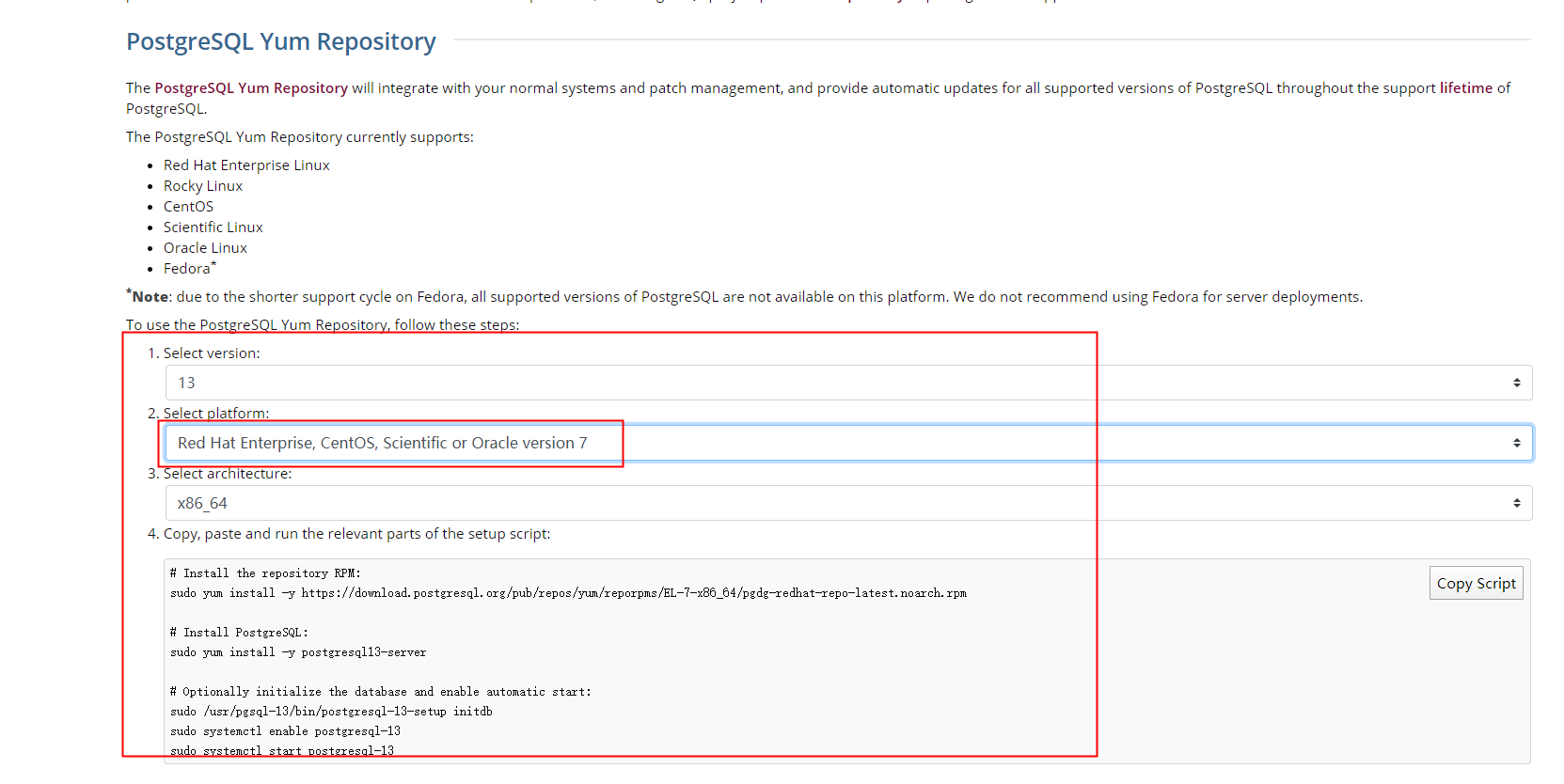Viewport: 1564px width, 784px height.
Task: Click the '# Install the repository RPM:' comment
Action: click(265, 572)
